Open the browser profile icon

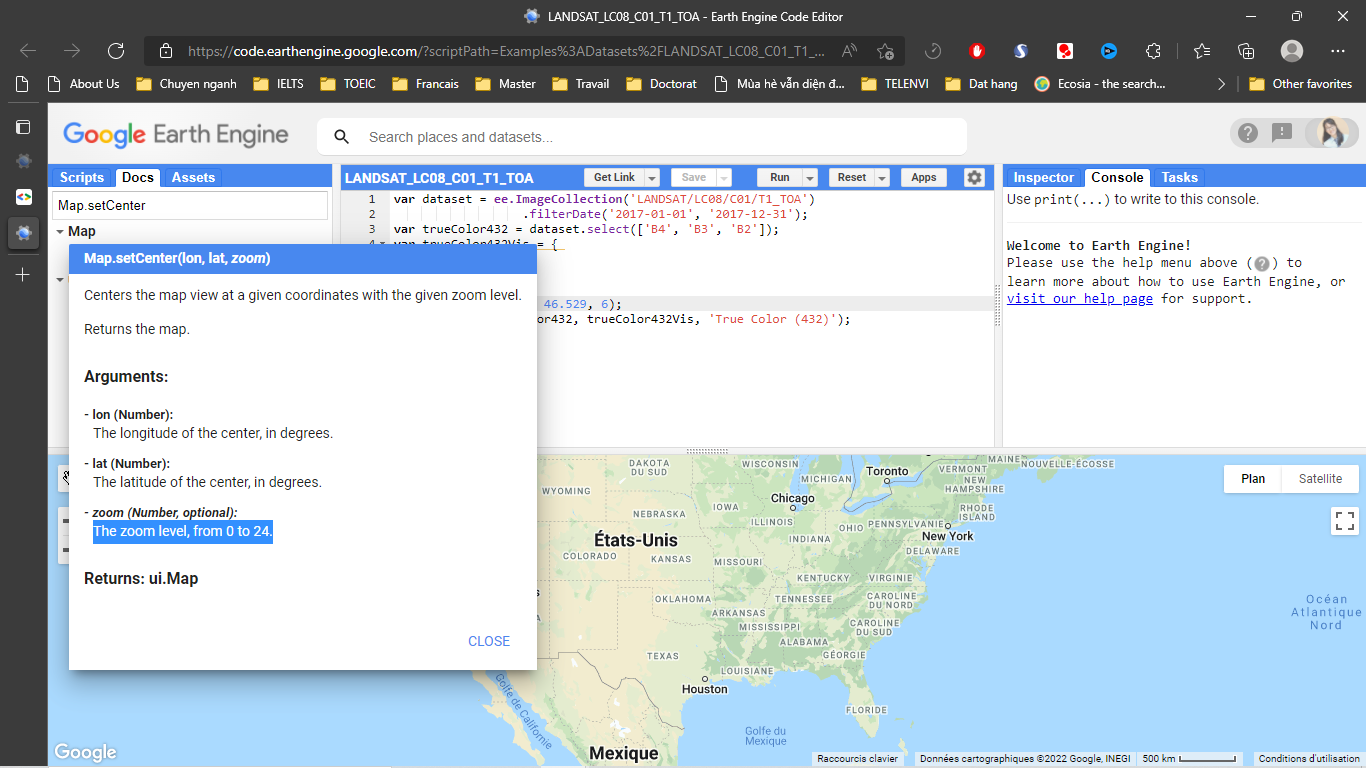(1292, 51)
